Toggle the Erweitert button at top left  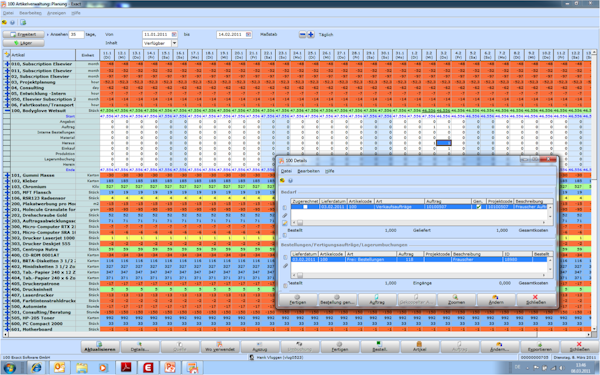point(23,34)
